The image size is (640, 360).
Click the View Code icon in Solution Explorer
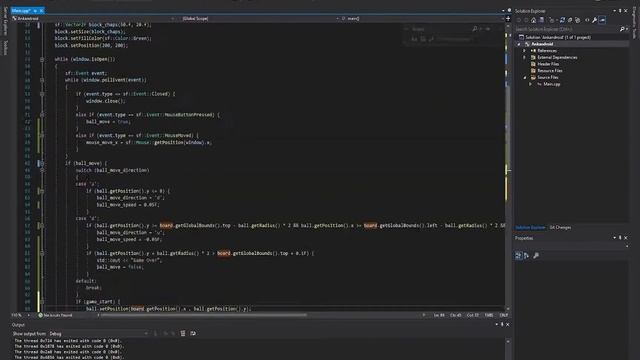tap(587, 20)
